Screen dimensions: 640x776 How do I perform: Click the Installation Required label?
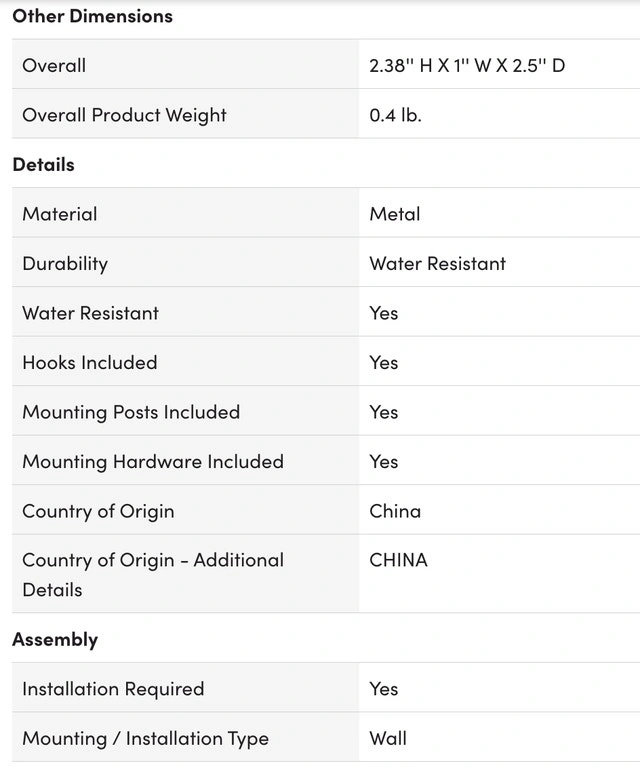tap(113, 689)
